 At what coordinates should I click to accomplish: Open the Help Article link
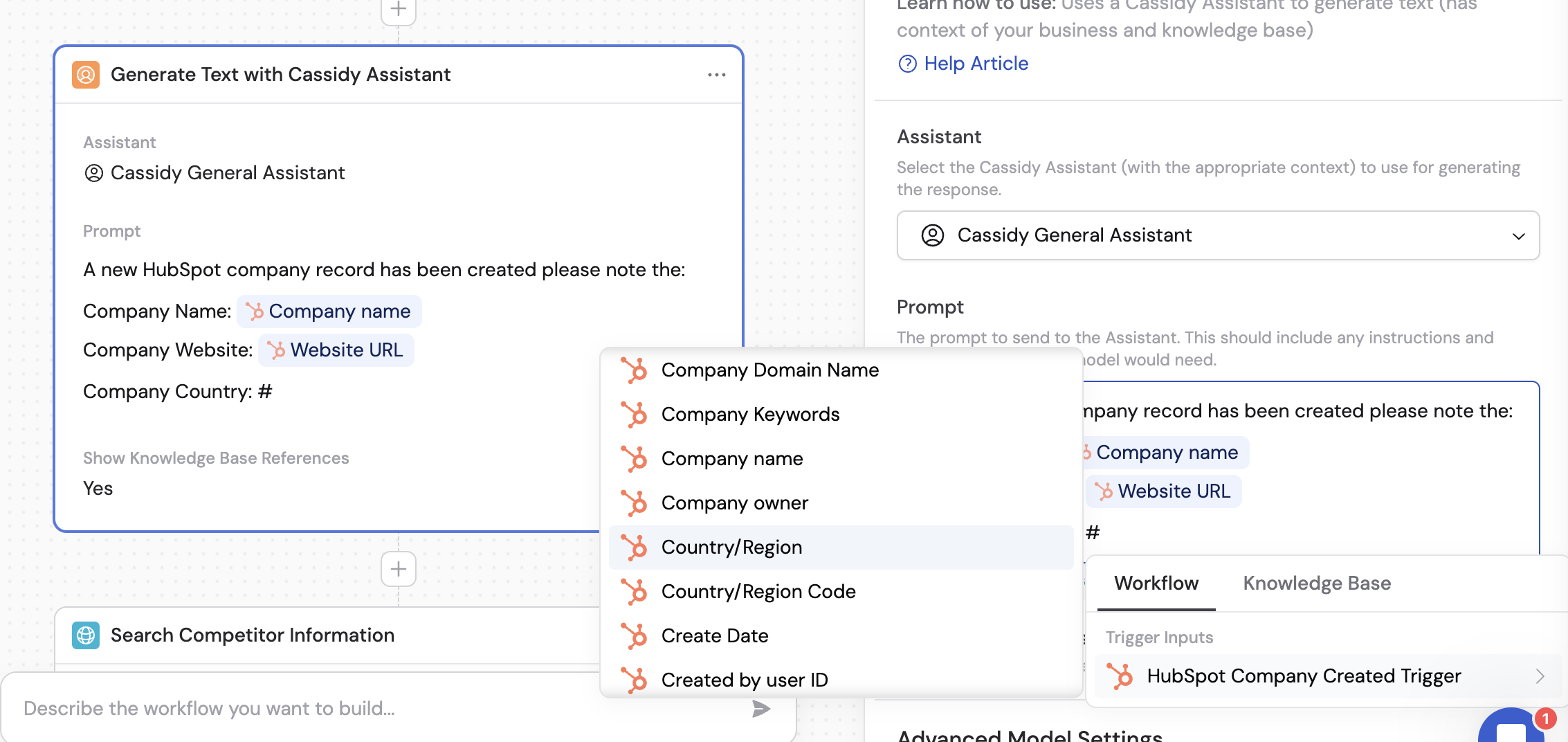(x=976, y=63)
